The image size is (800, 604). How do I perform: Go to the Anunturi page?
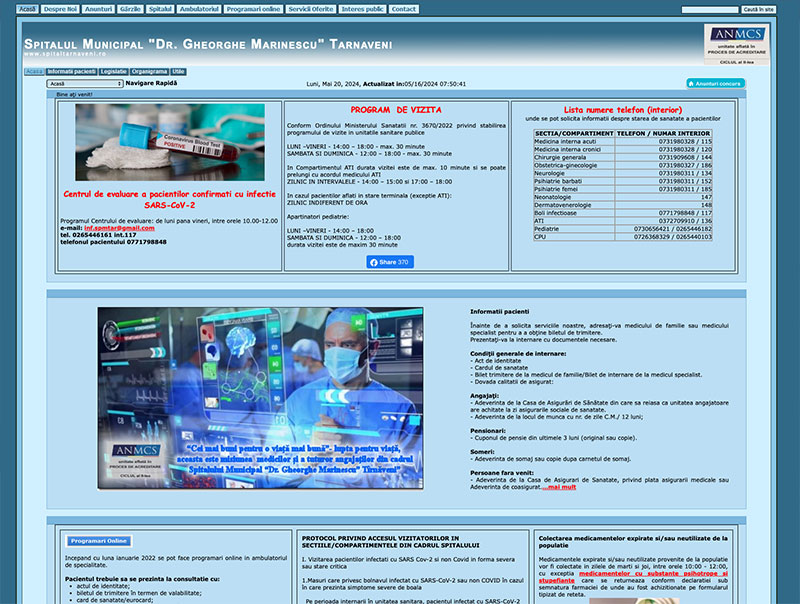(x=98, y=9)
